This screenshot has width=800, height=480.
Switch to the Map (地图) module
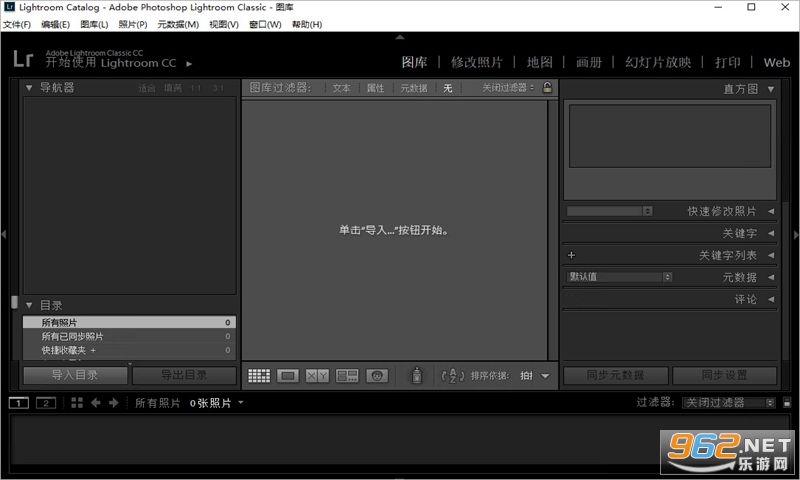(539, 62)
